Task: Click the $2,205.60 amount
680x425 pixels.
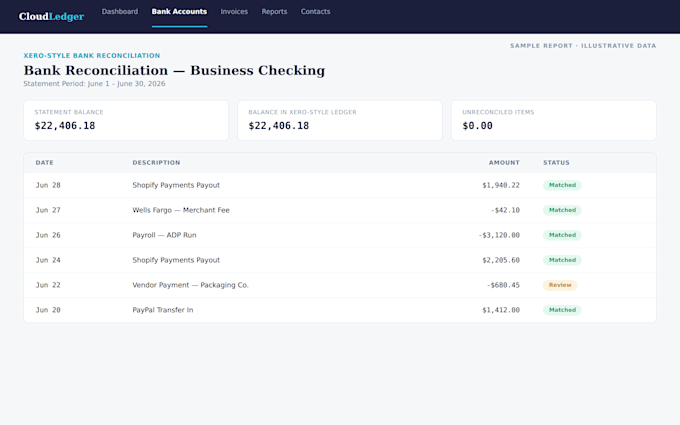Action: coord(501,260)
